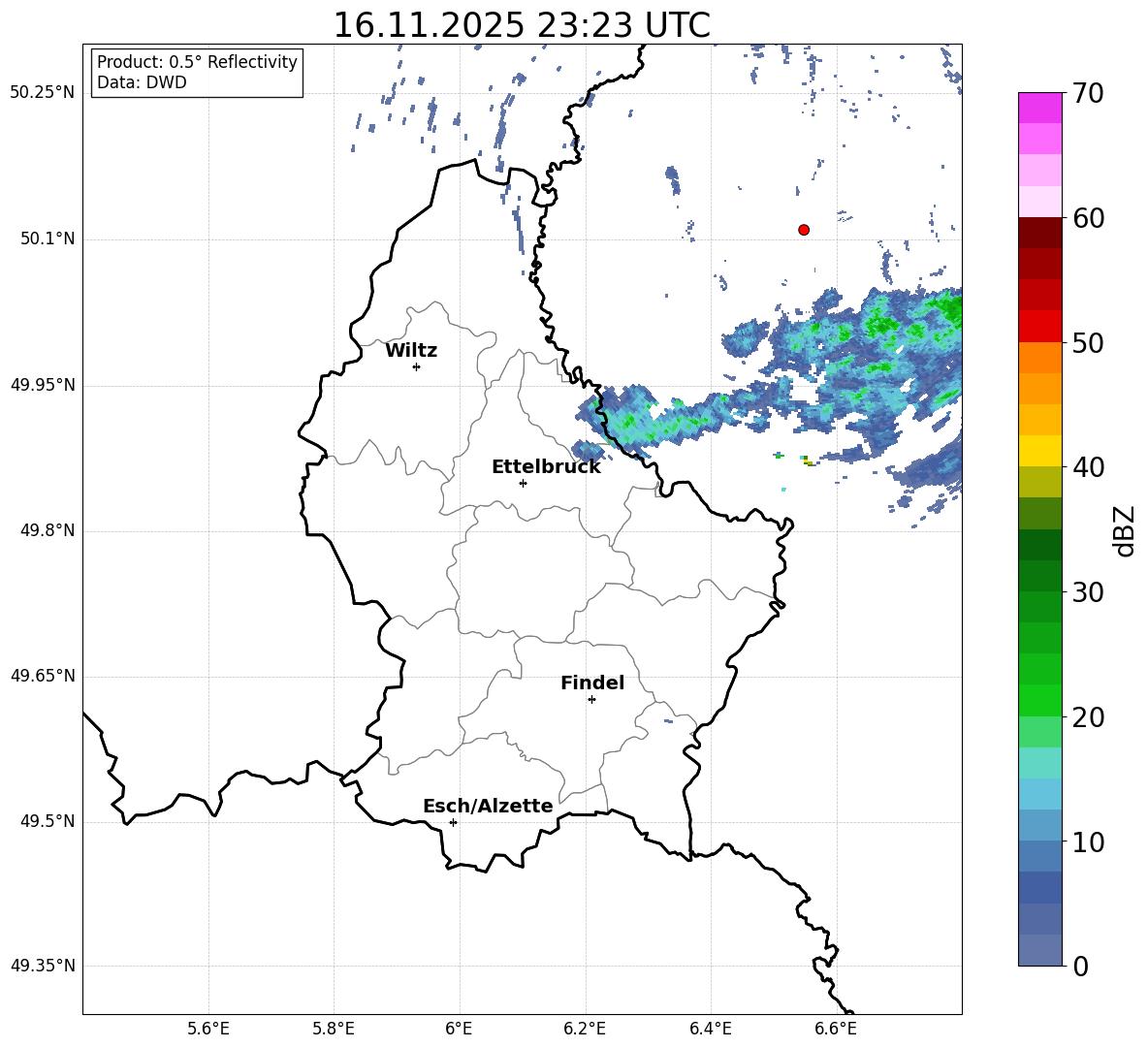Click the 60 value on the colorbar

click(1088, 218)
